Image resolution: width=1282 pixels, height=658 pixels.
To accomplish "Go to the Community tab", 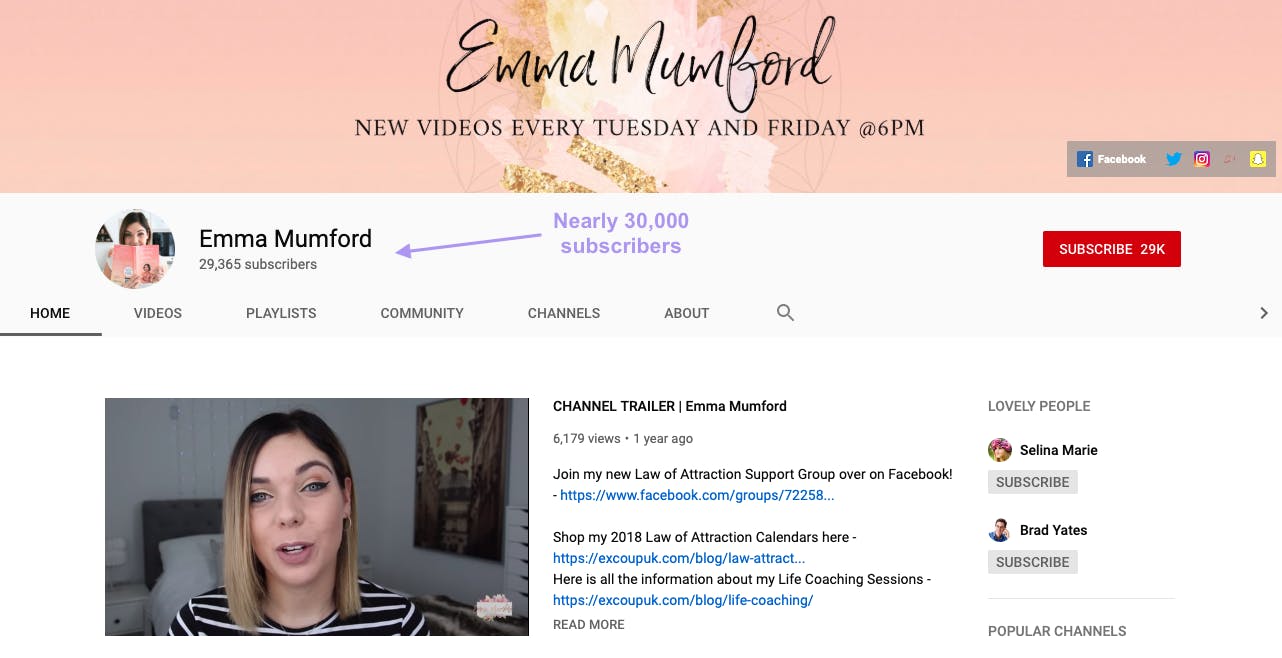I will pyautogui.click(x=422, y=313).
